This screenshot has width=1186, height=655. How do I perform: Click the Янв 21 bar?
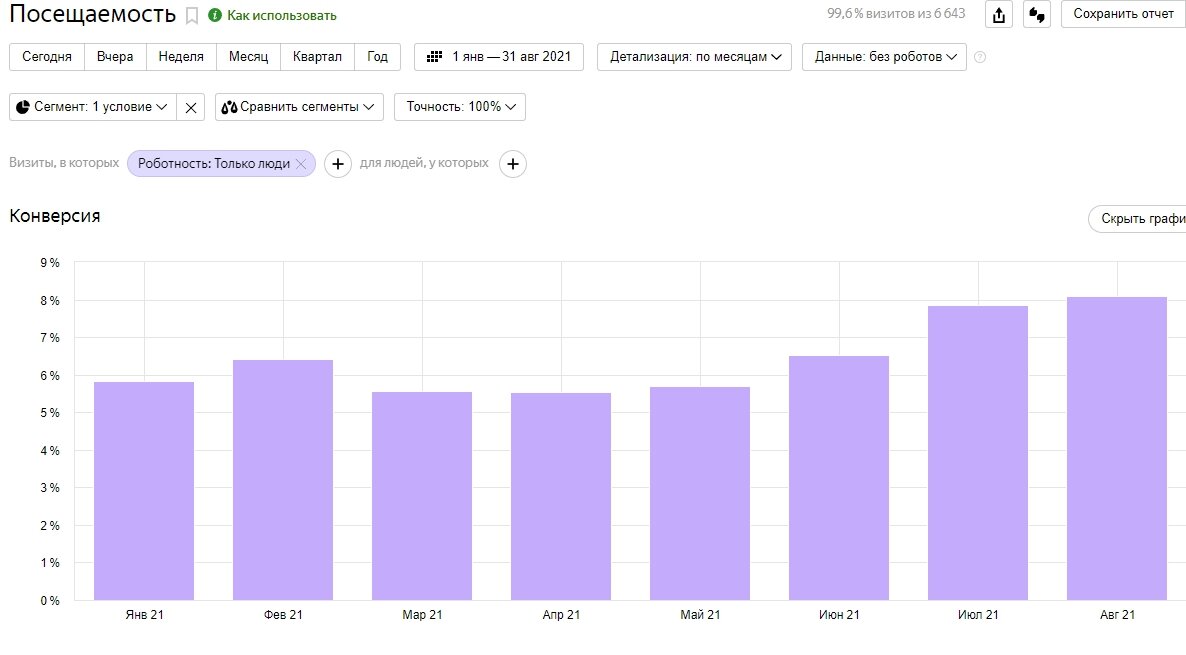(144, 491)
